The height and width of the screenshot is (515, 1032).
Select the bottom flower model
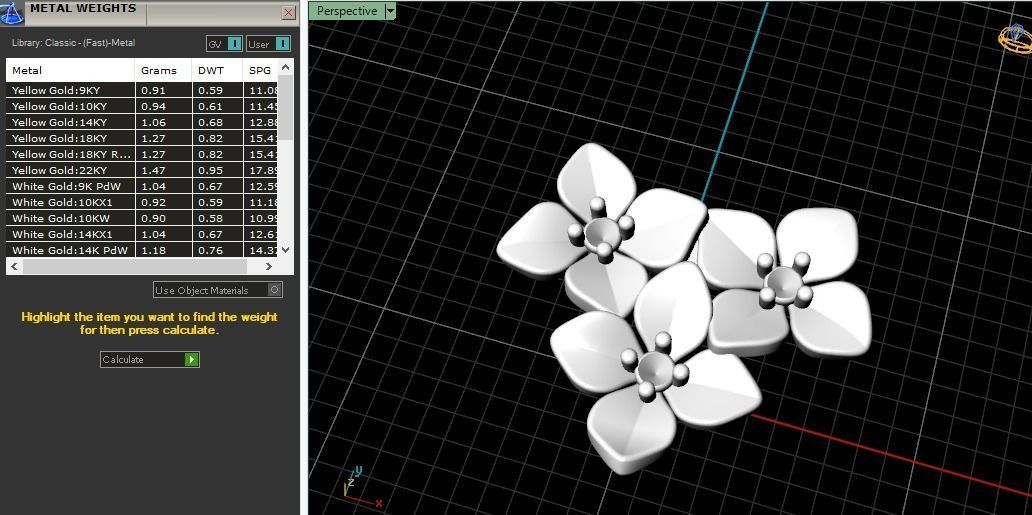coord(655,369)
